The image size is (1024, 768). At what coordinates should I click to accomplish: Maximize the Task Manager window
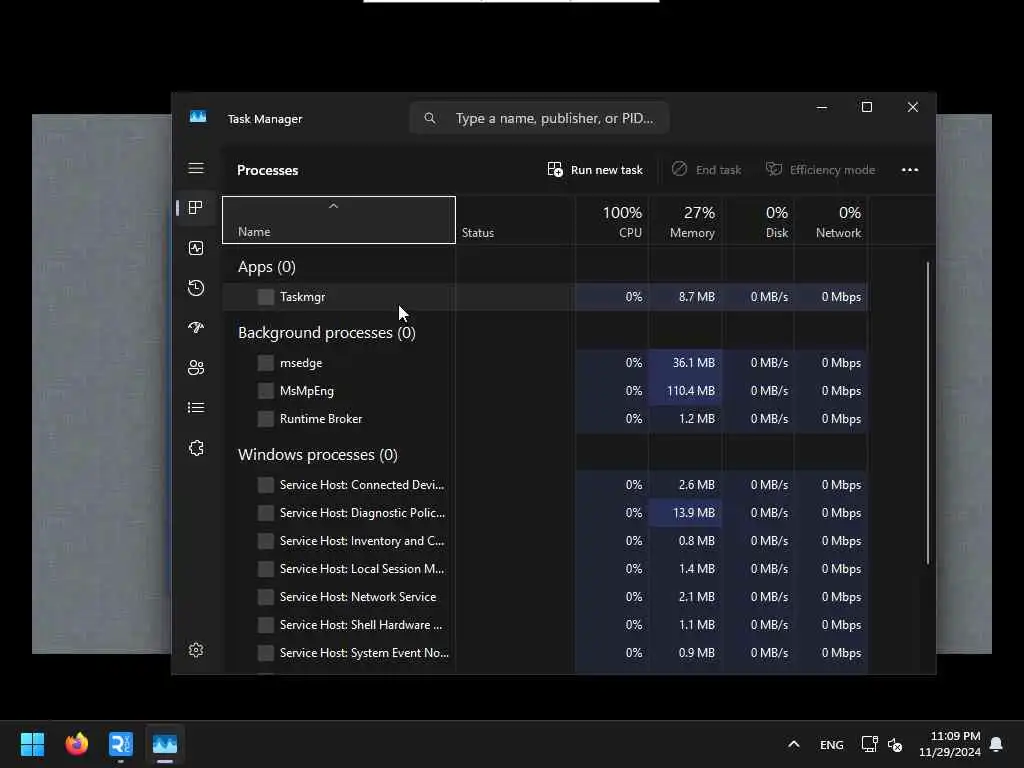867,107
